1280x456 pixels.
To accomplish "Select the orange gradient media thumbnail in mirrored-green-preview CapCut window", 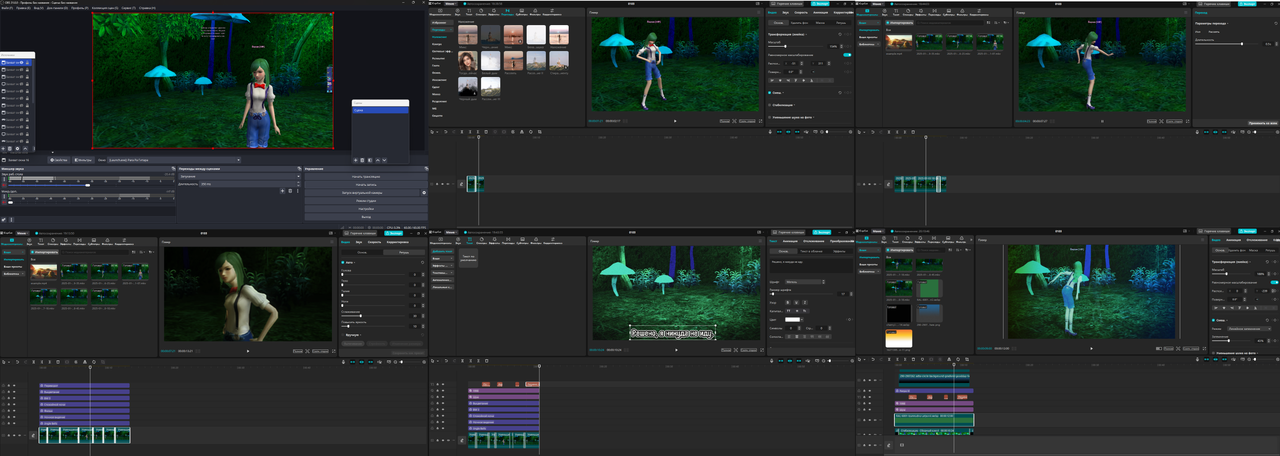I will [899, 338].
